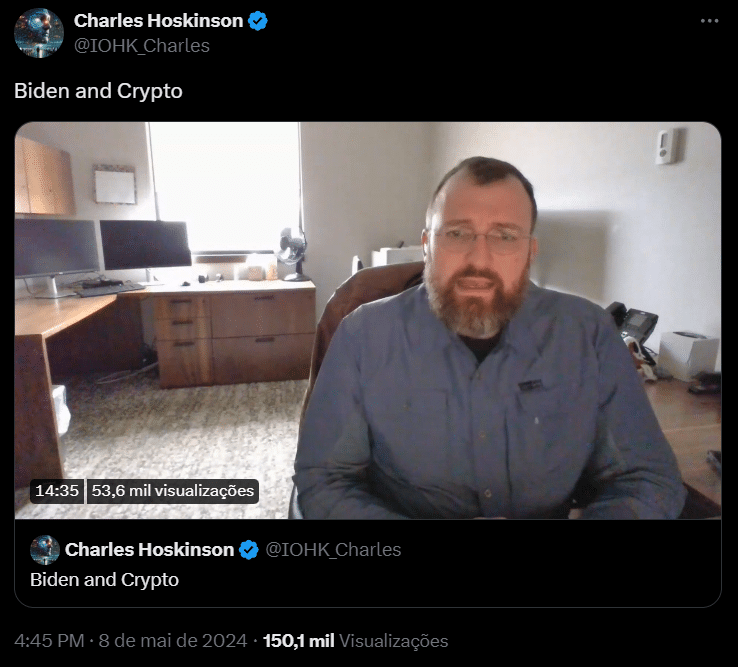Play the embedded video thumbnail
738x667 pixels.
point(368,321)
